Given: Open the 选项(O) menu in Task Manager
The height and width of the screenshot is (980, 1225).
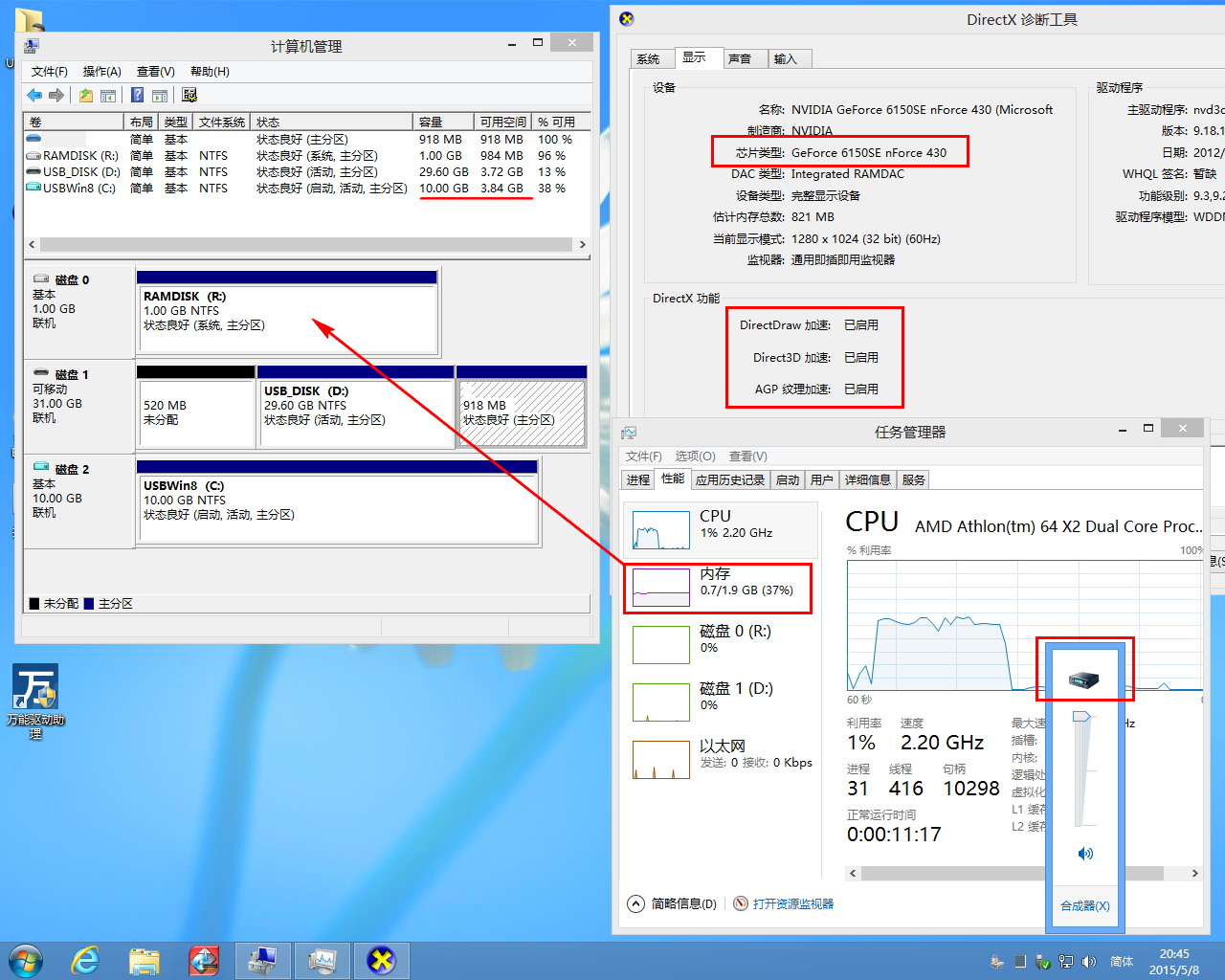Looking at the screenshot, I should [x=695, y=457].
